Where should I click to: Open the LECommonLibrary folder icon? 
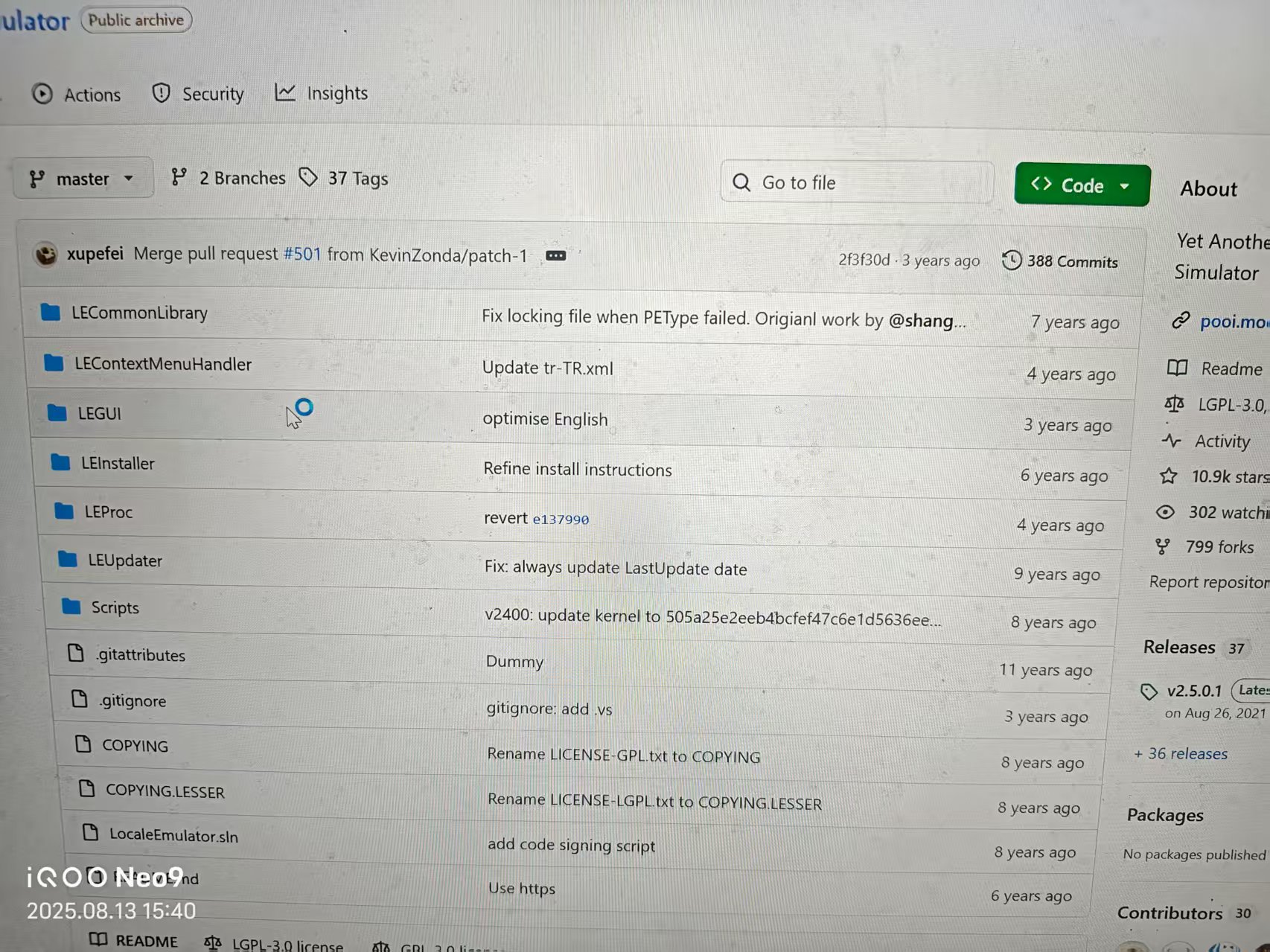coord(51,311)
